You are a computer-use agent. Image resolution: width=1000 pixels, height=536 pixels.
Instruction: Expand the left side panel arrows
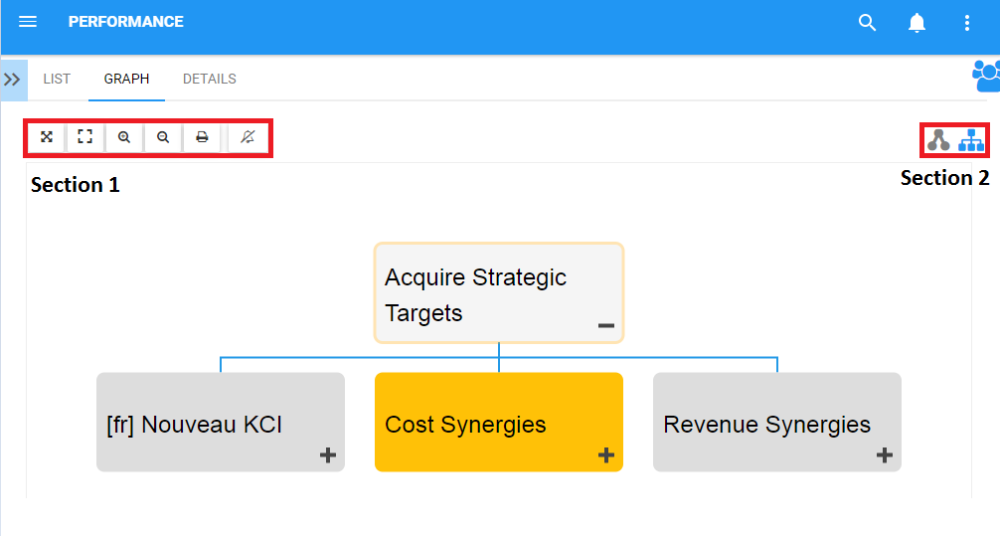coord(13,79)
